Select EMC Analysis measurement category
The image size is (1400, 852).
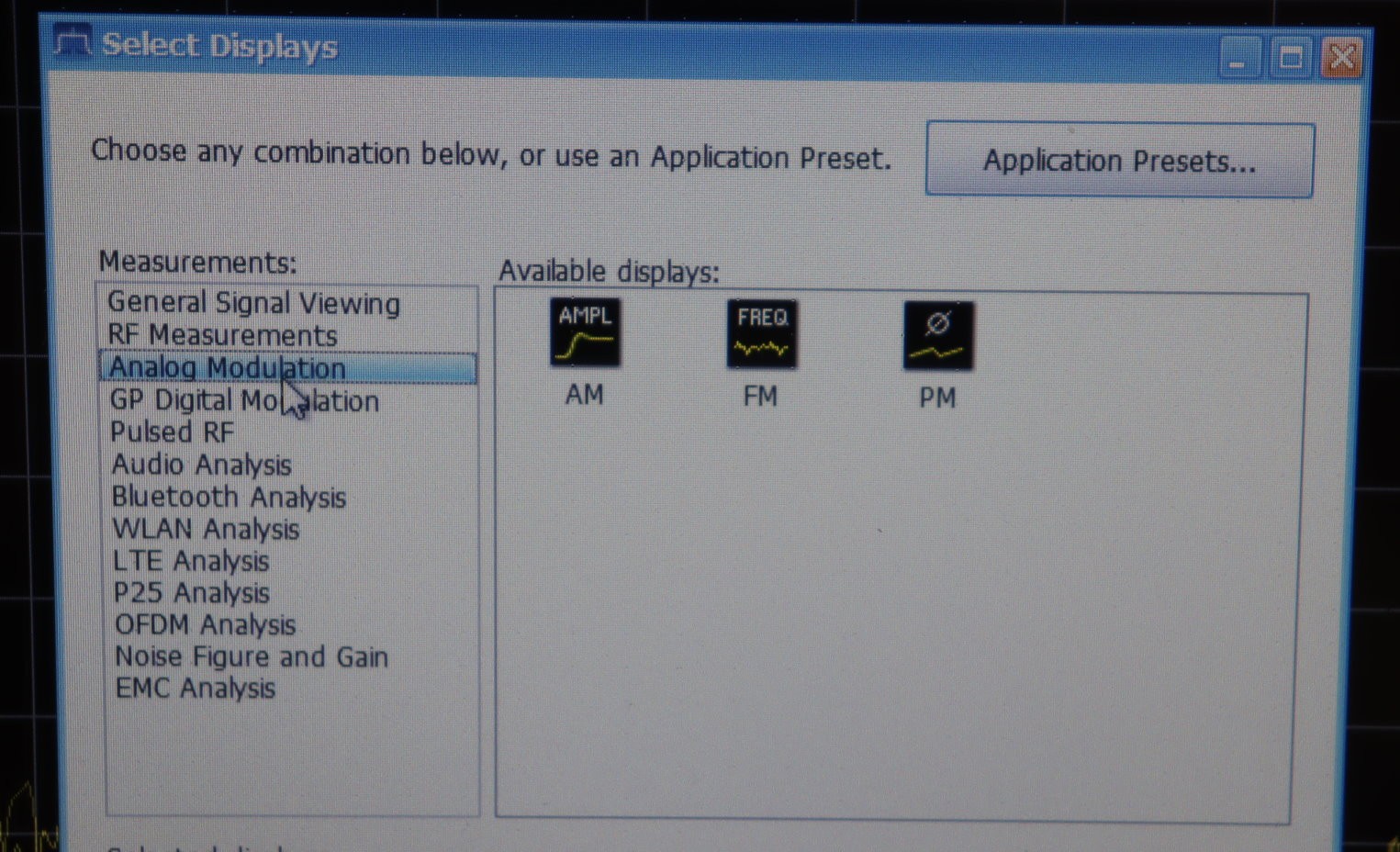(195, 688)
